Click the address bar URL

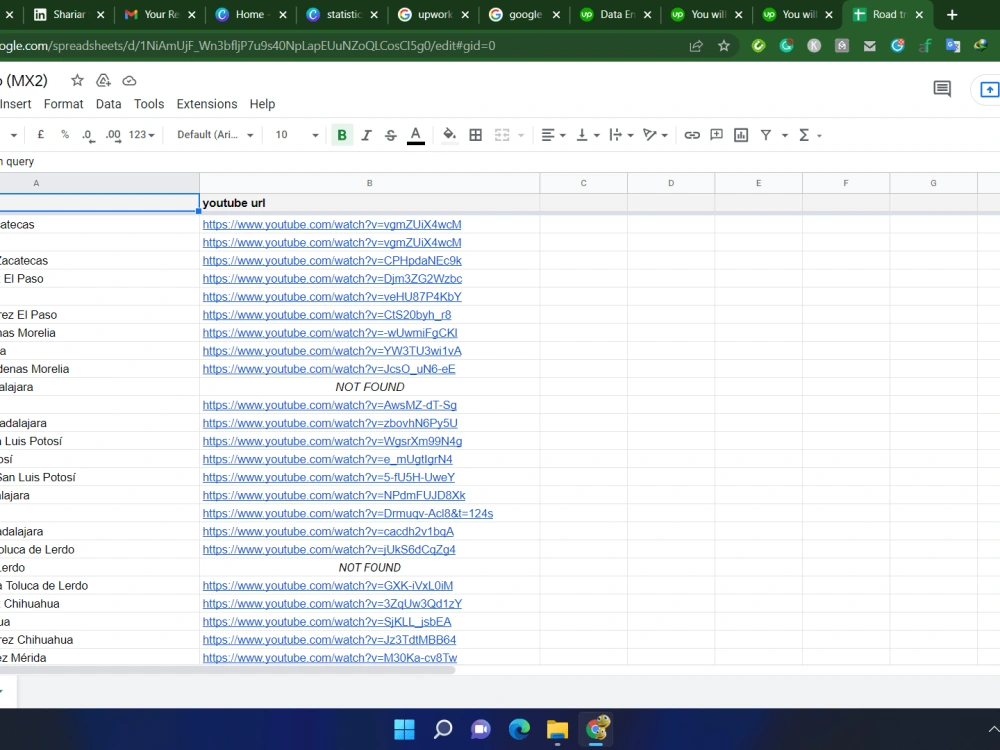point(247,46)
